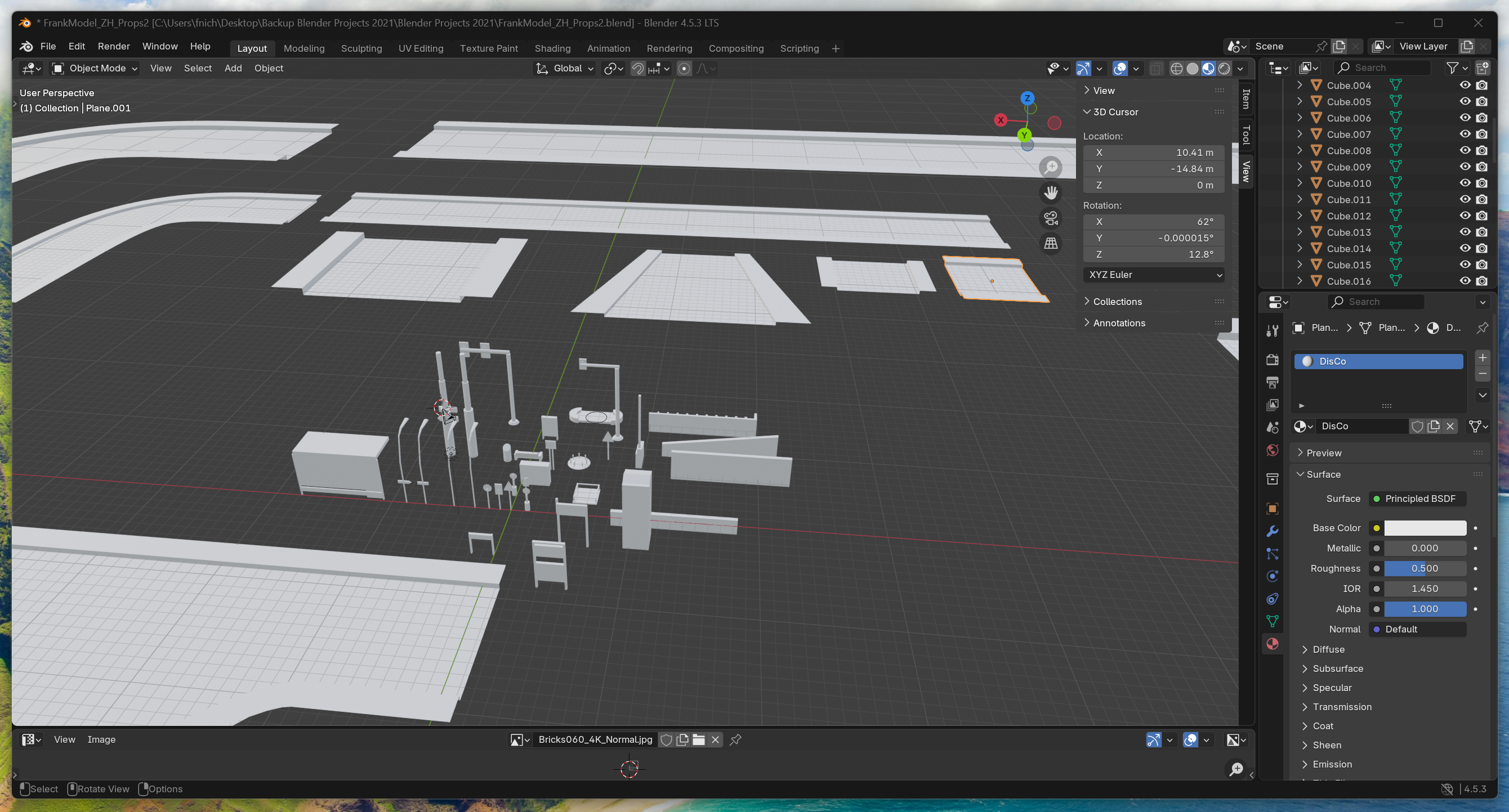Expand the Collections panel
Image resolution: width=1509 pixels, height=812 pixels.
click(x=1117, y=302)
